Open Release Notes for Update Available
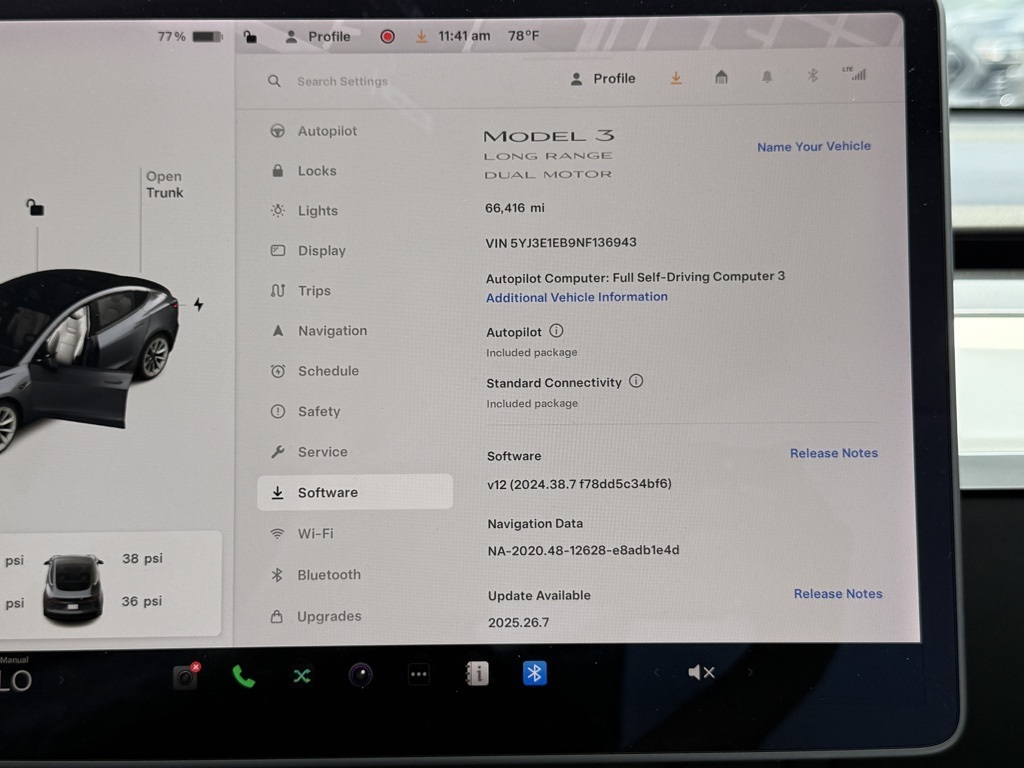Image resolution: width=1024 pixels, height=768 pixels. click(x=838, y=594)
